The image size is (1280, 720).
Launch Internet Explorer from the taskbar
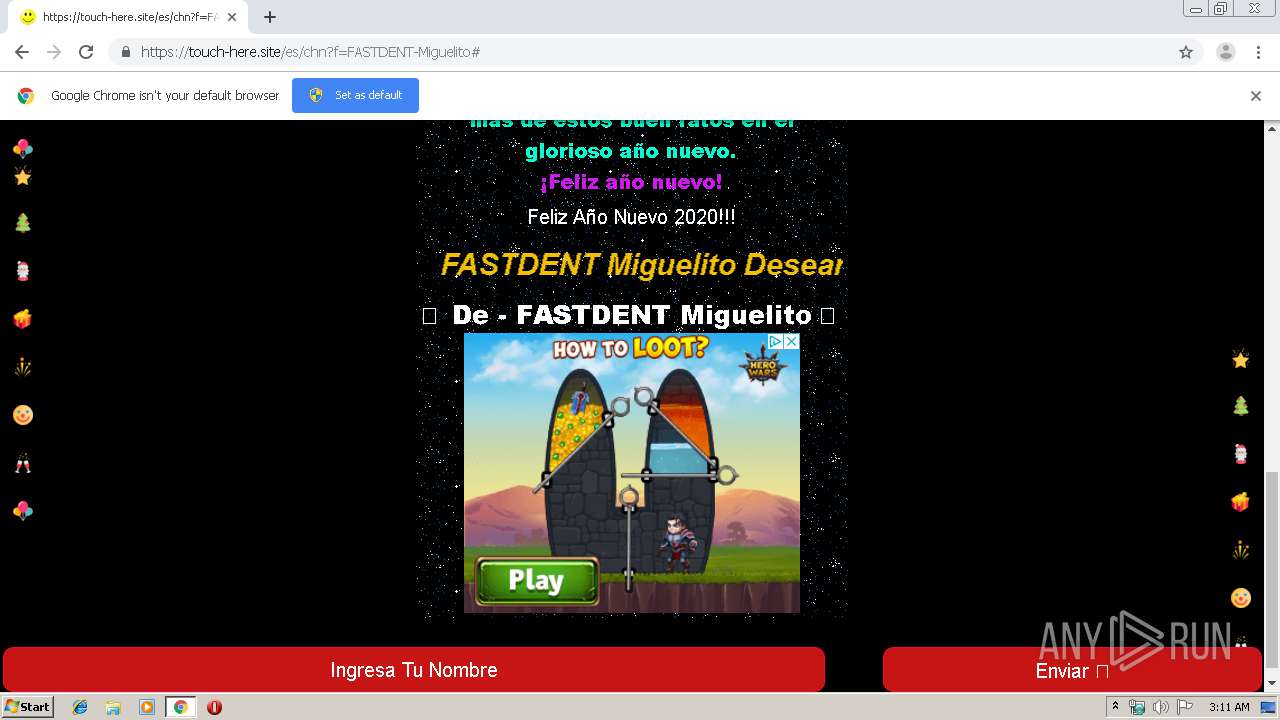tap(80, 707)
